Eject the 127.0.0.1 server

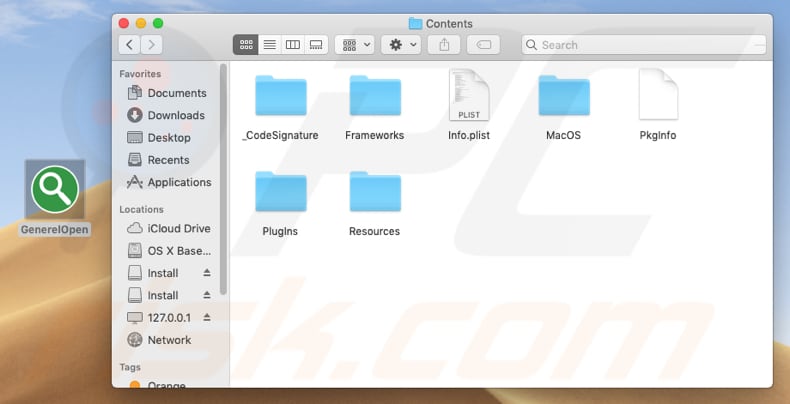tap(207, 317)
